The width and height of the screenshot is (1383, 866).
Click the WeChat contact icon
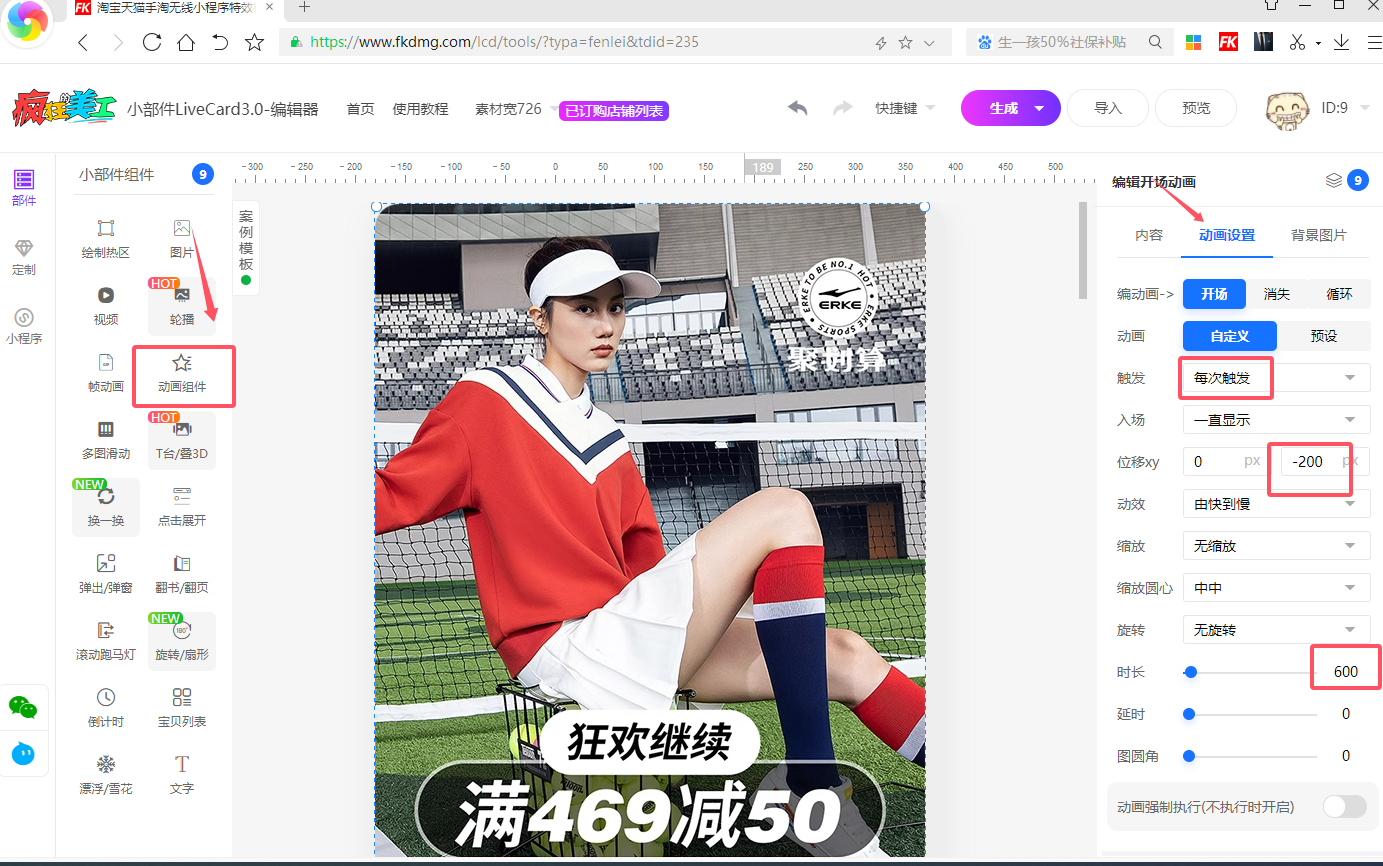23,707
